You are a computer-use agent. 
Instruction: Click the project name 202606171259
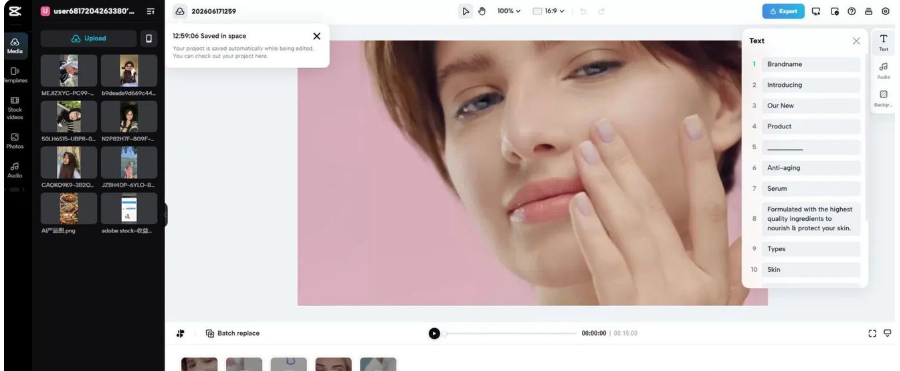tap(214, 11)
